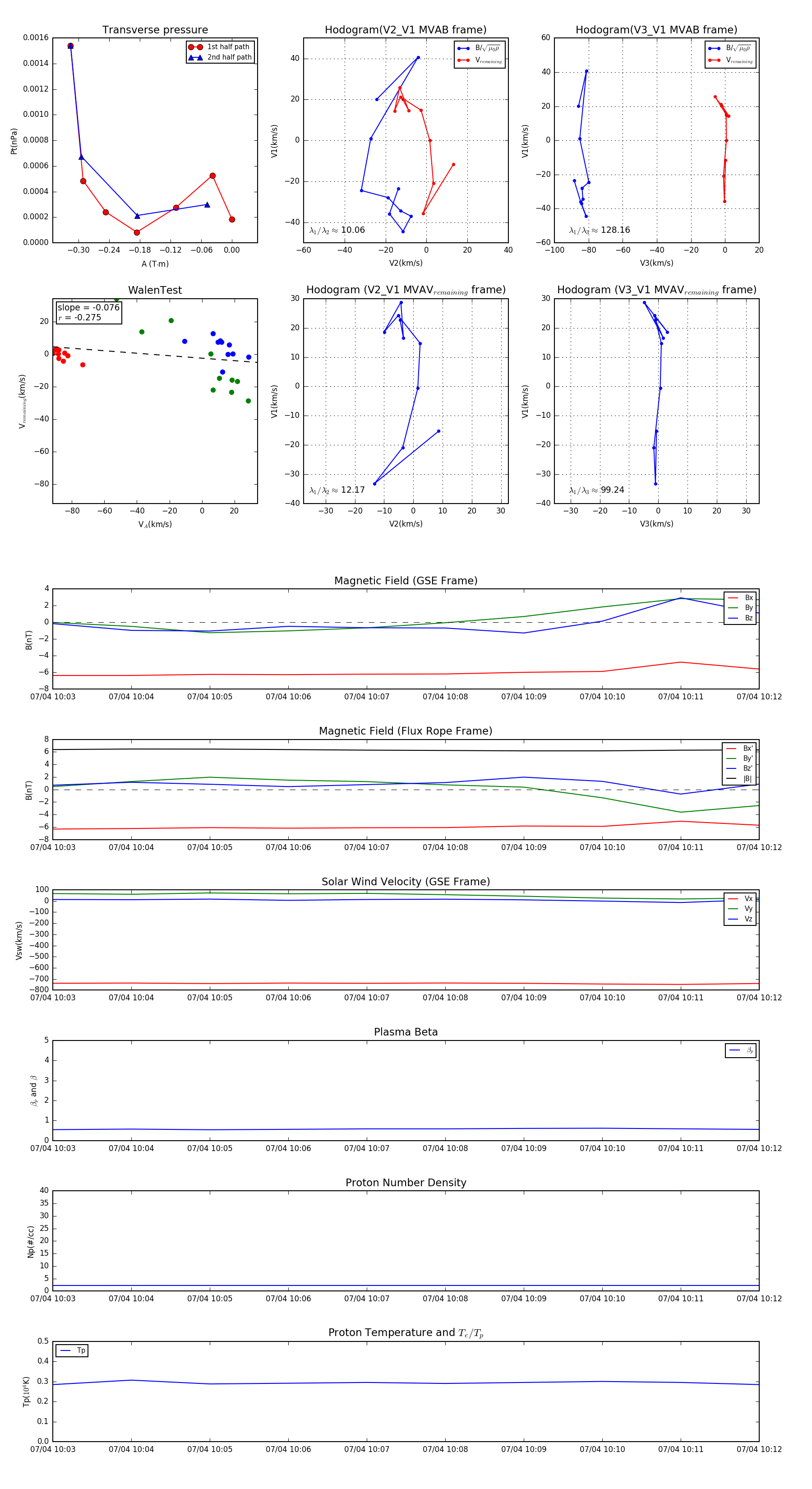
Task: Click "07/04 10:11" tick under Magnetic Field GSE plot
Action: 681,697
